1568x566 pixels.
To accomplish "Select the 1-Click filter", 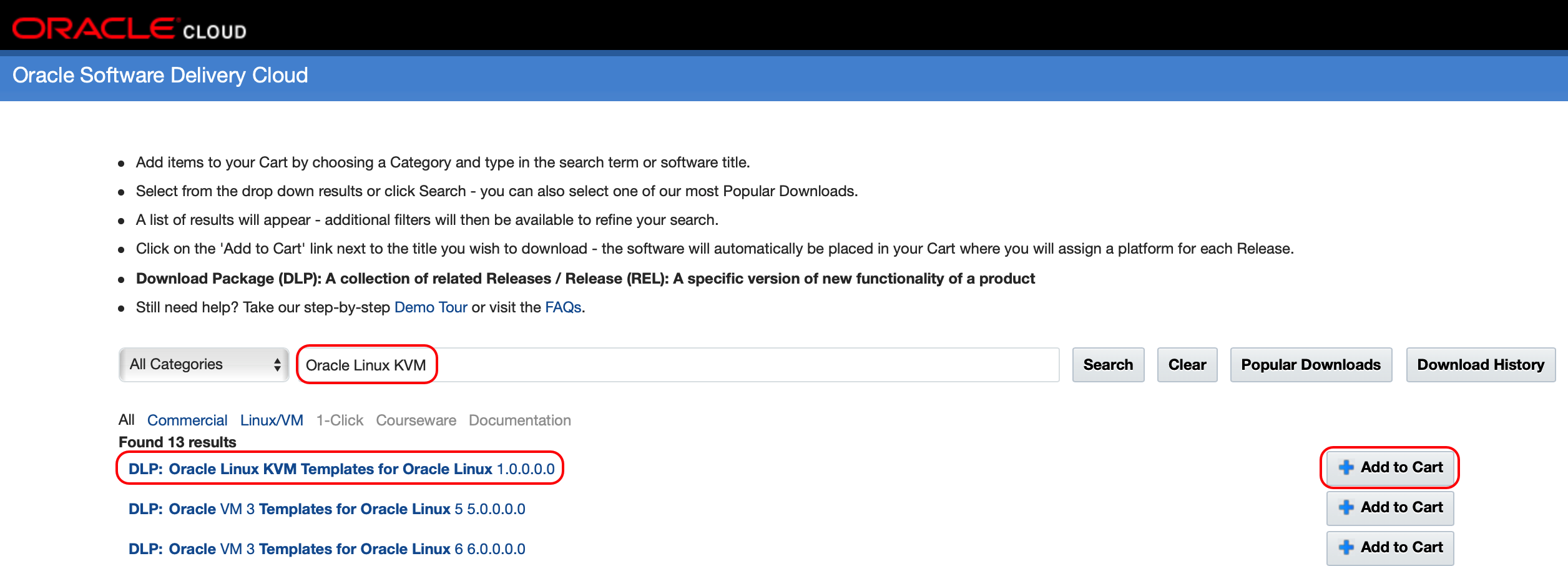I will point(340,420).
